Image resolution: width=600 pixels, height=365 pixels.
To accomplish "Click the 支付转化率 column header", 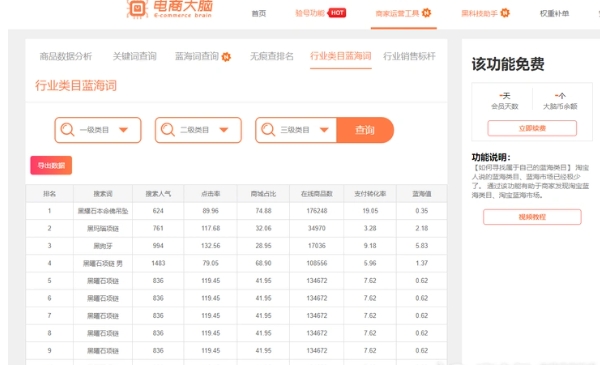I will point(370,194).
